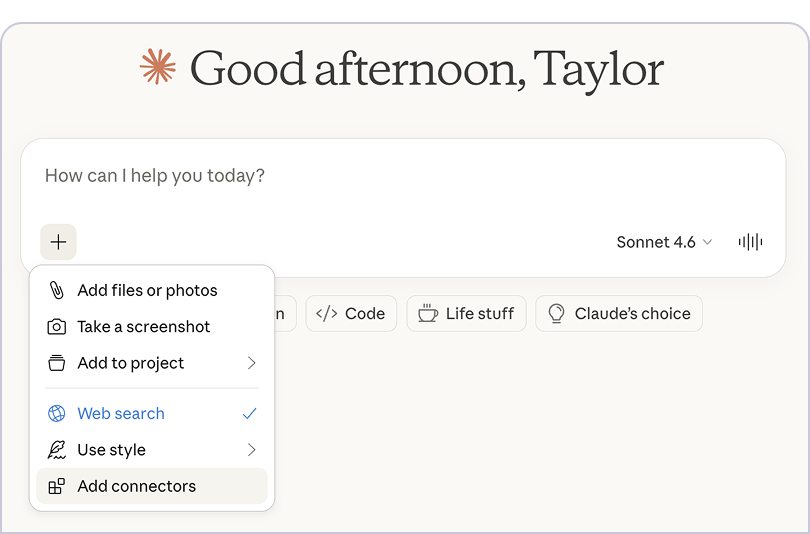Click the Code suggestion chip
Image resolution: width=810 pixels, height=534 pixels.
[351, 314]
